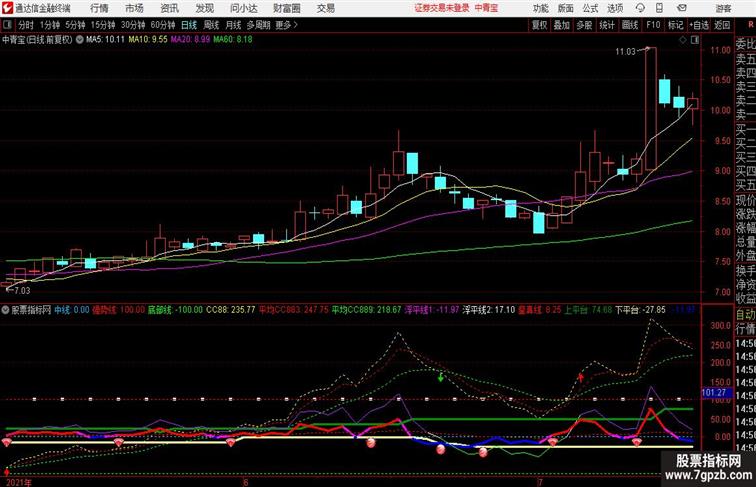Click the red R marker at top right
The width and height of the screenshot is (756, 487).
(x=751, y=25)
